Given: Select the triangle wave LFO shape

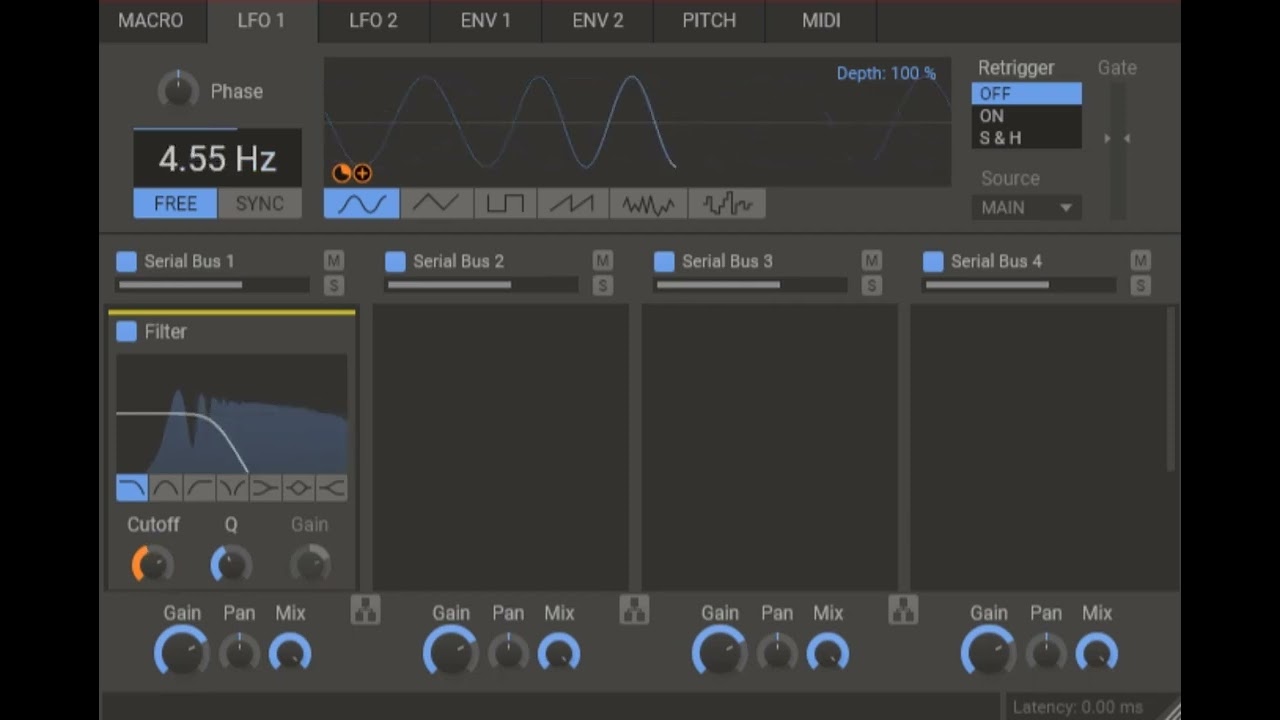Looking at the screenshot, I should click(436, 204).
